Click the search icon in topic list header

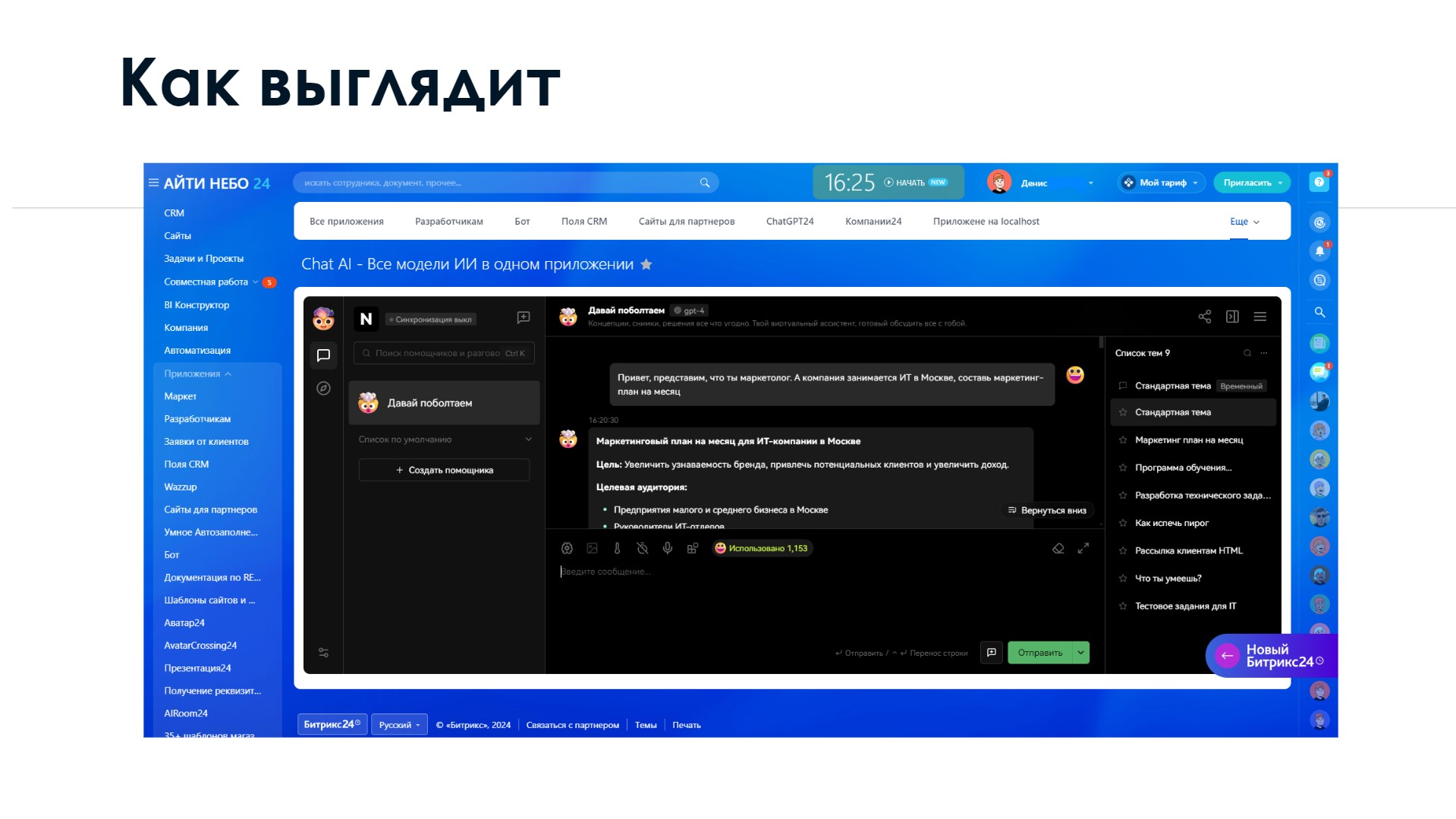pos(1247,353)
